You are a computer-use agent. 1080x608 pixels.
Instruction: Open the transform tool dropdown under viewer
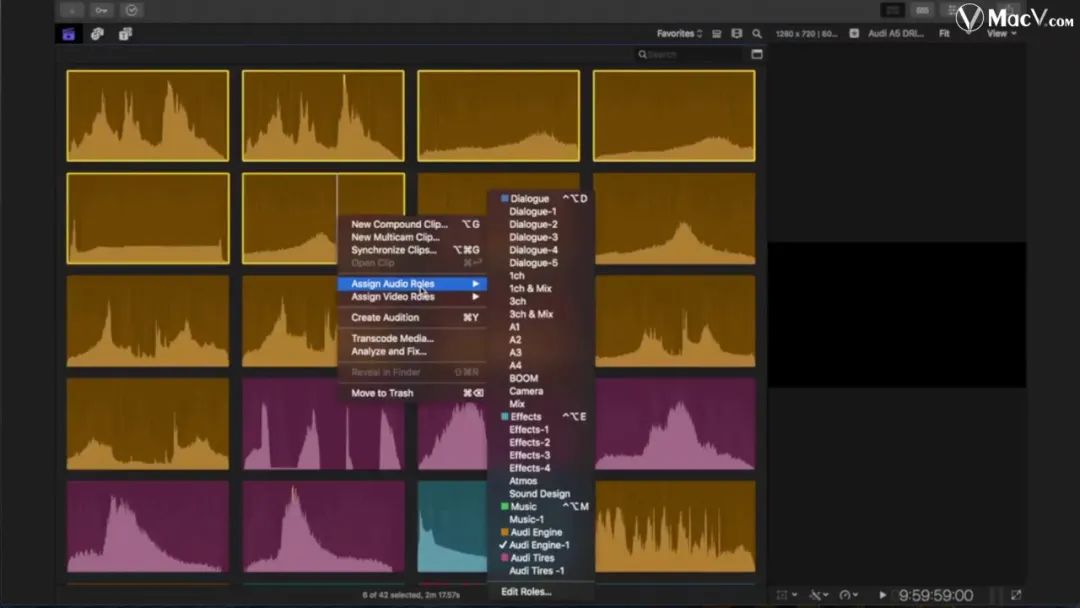[787, 595]
